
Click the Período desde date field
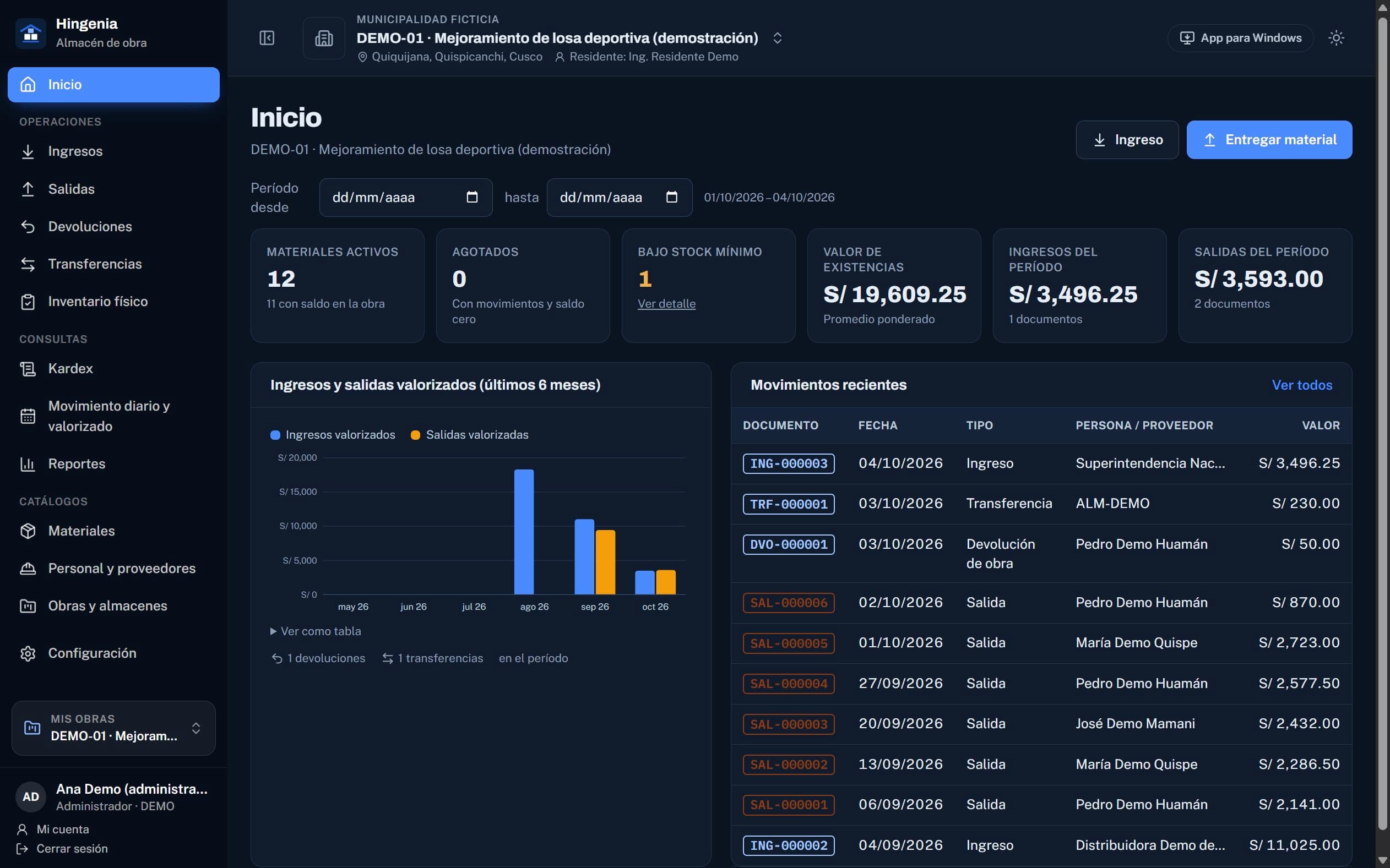(x=405, y=197)
